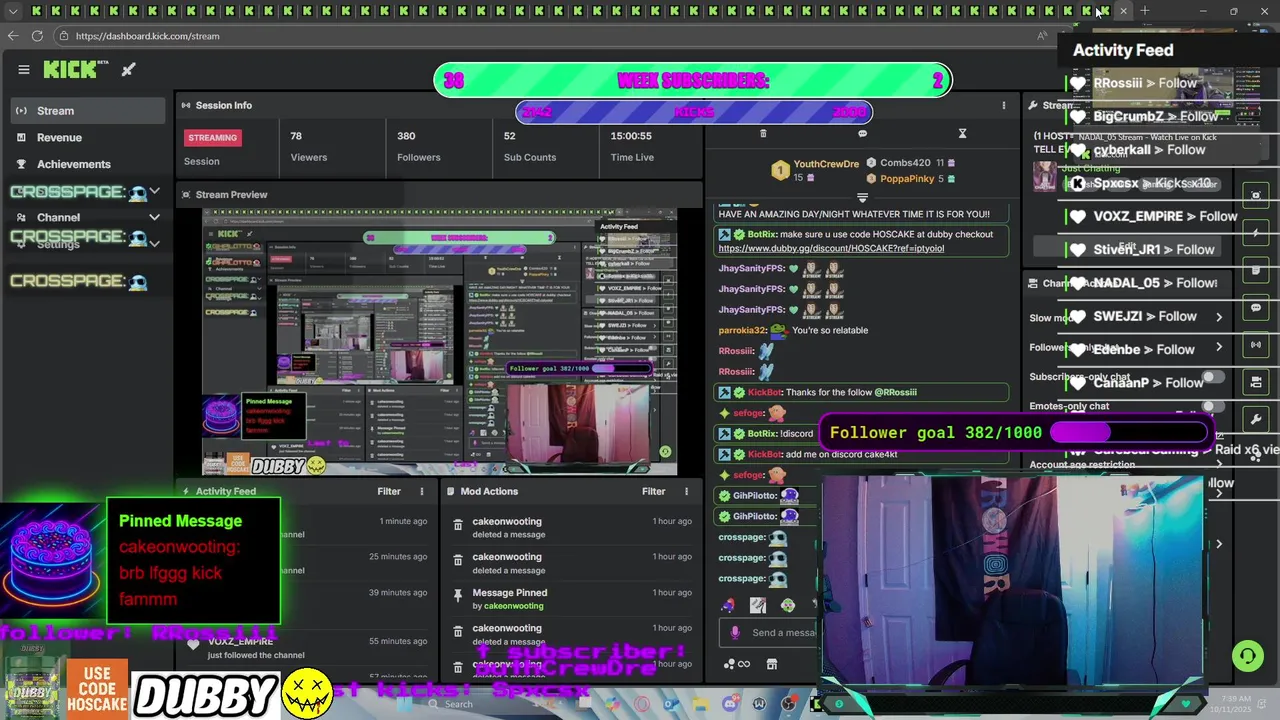Click the speech bubble icon above chat

[862, 133]
